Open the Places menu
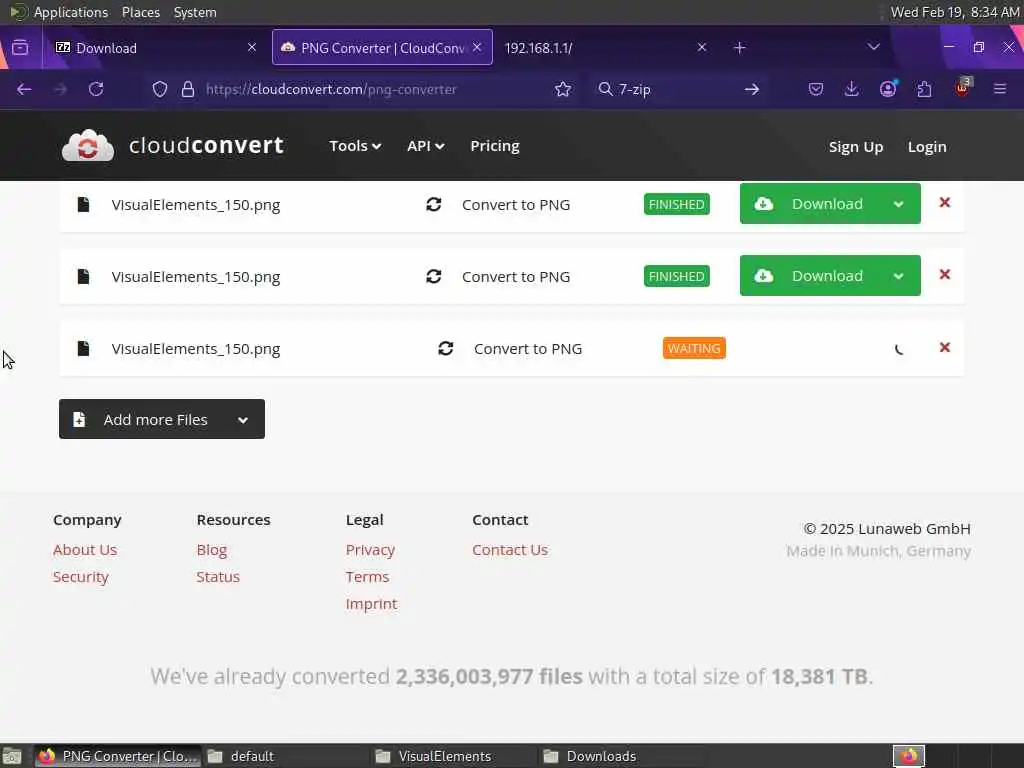The image size is (1024, 768). (141, 12)
